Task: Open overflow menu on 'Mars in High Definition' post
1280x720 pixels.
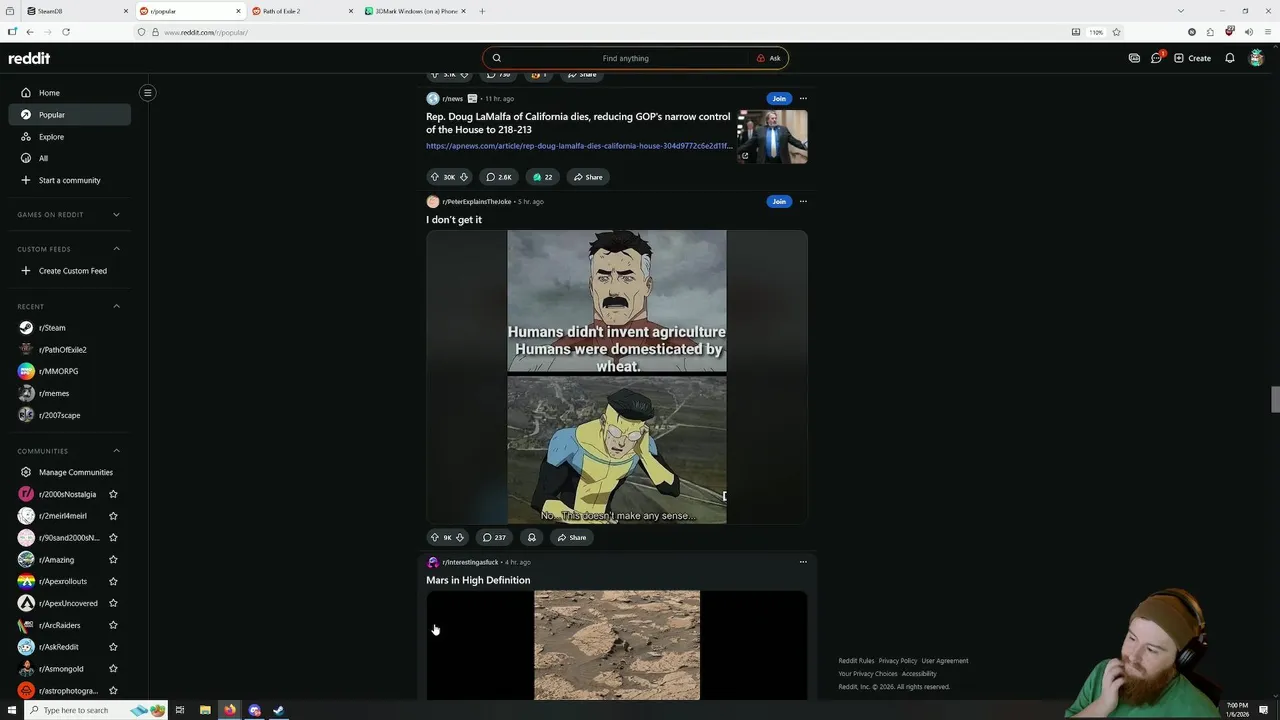Action: coord(803,562)
